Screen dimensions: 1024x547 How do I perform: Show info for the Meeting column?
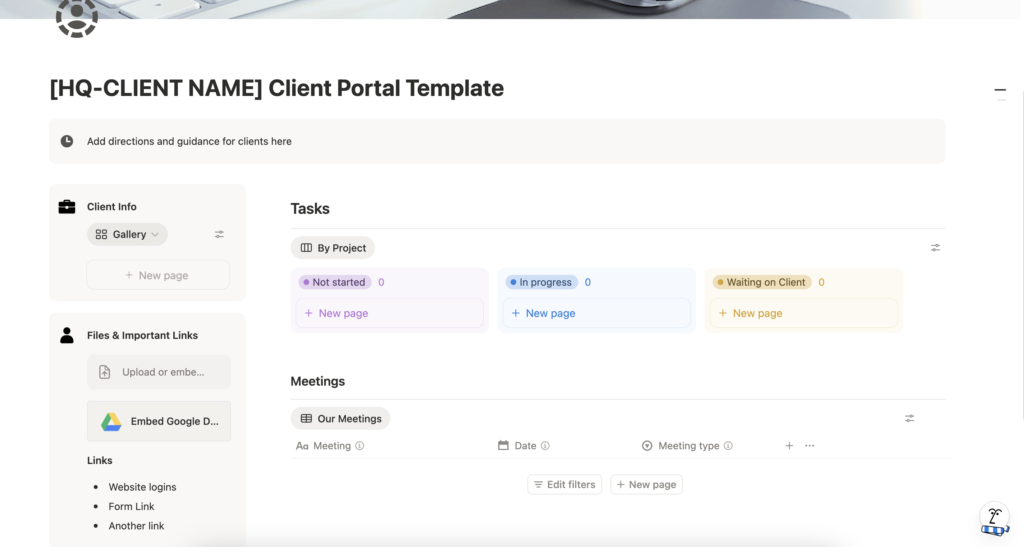(359, 446)
